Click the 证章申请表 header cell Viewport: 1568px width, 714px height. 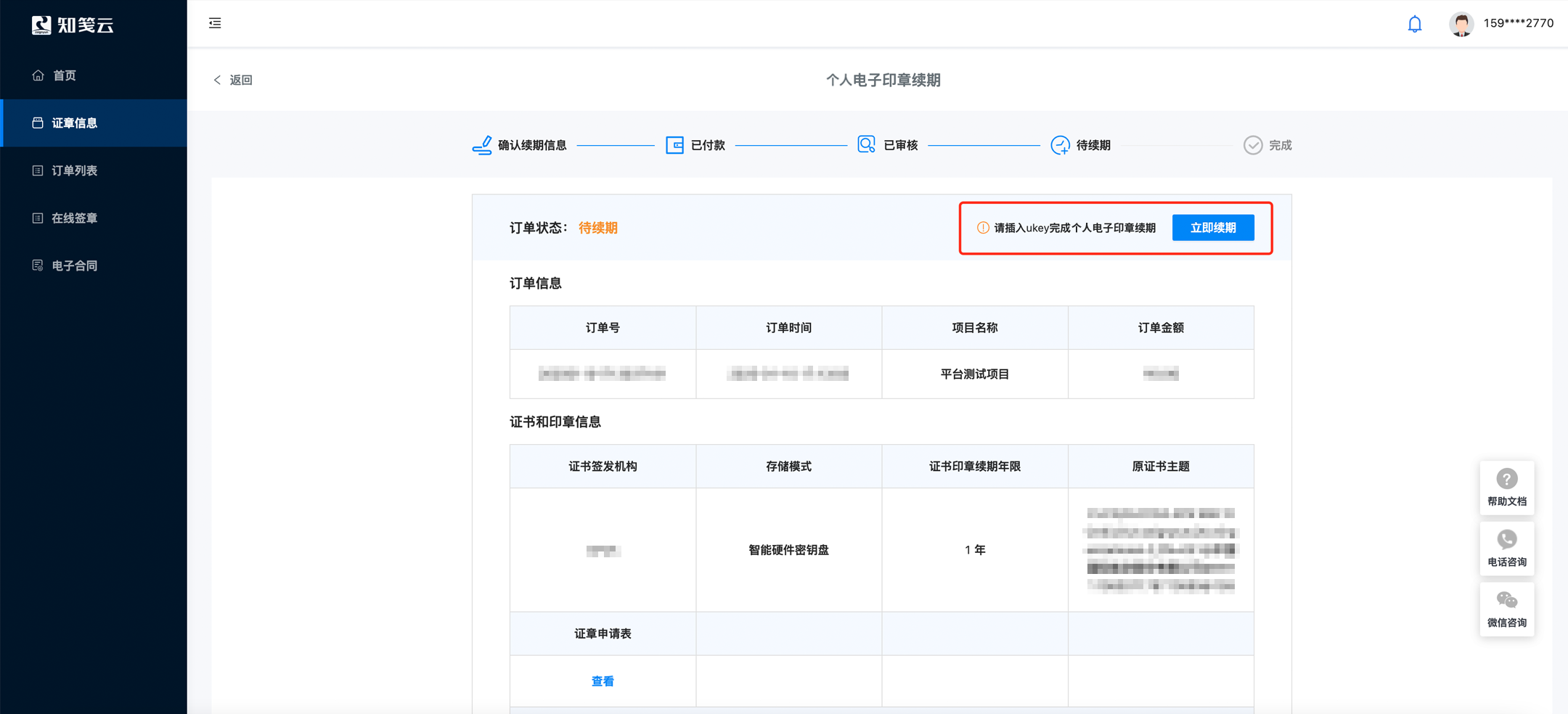(x=603, y=634)
